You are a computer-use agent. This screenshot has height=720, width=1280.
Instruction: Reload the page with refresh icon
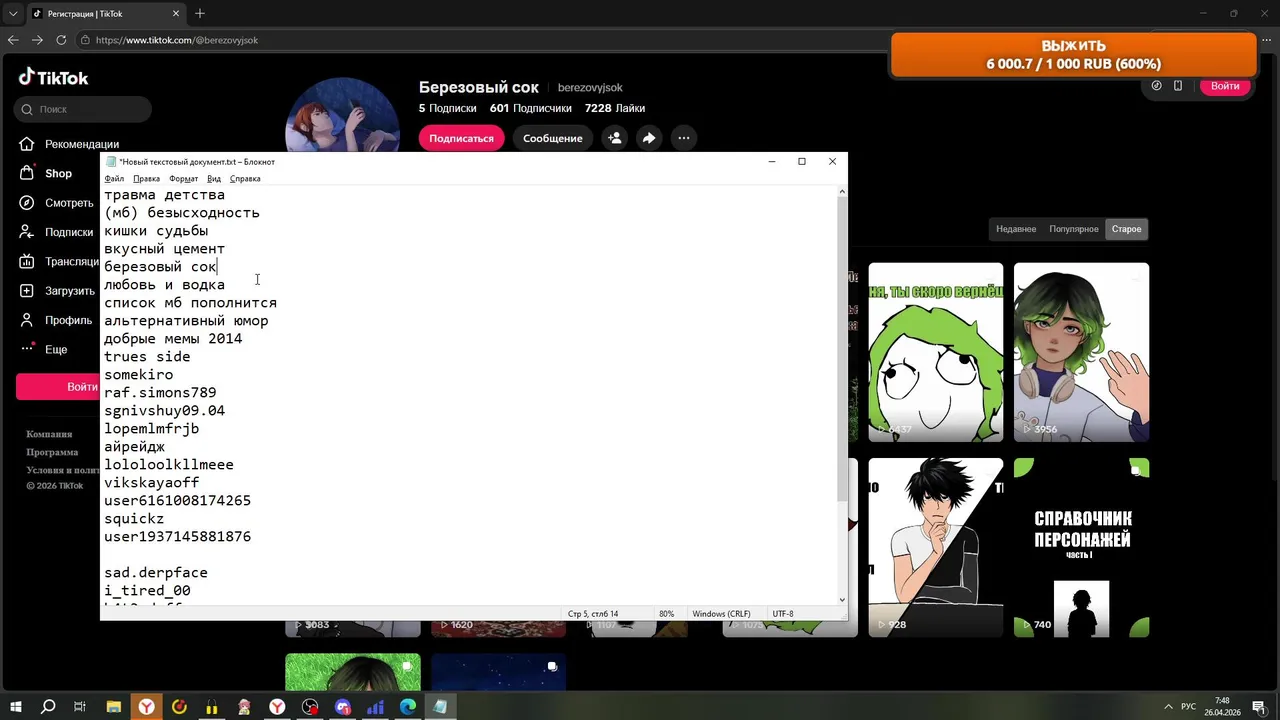click(x=61, y=40)
